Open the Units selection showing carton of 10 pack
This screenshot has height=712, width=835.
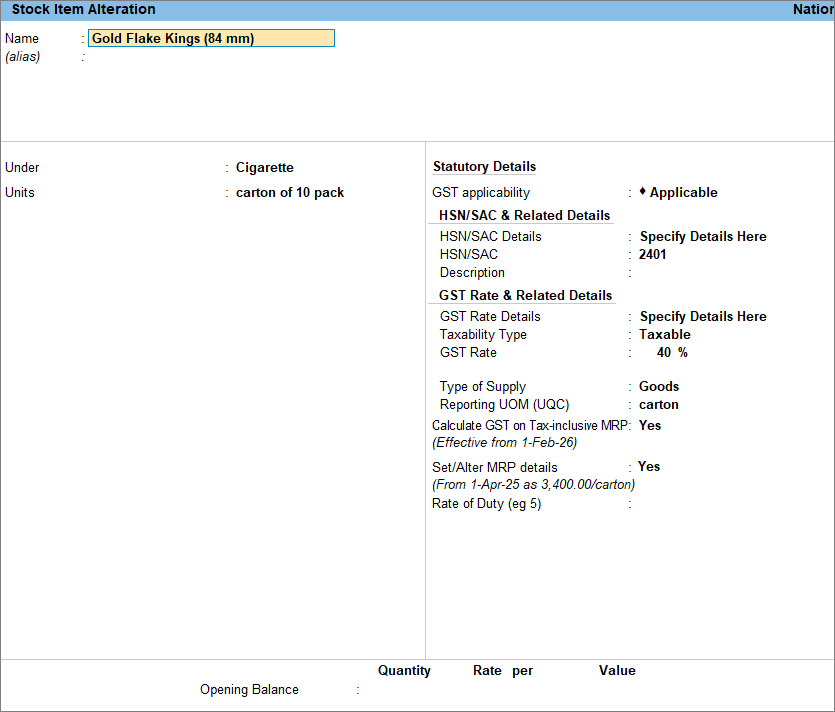click(289, 193)
